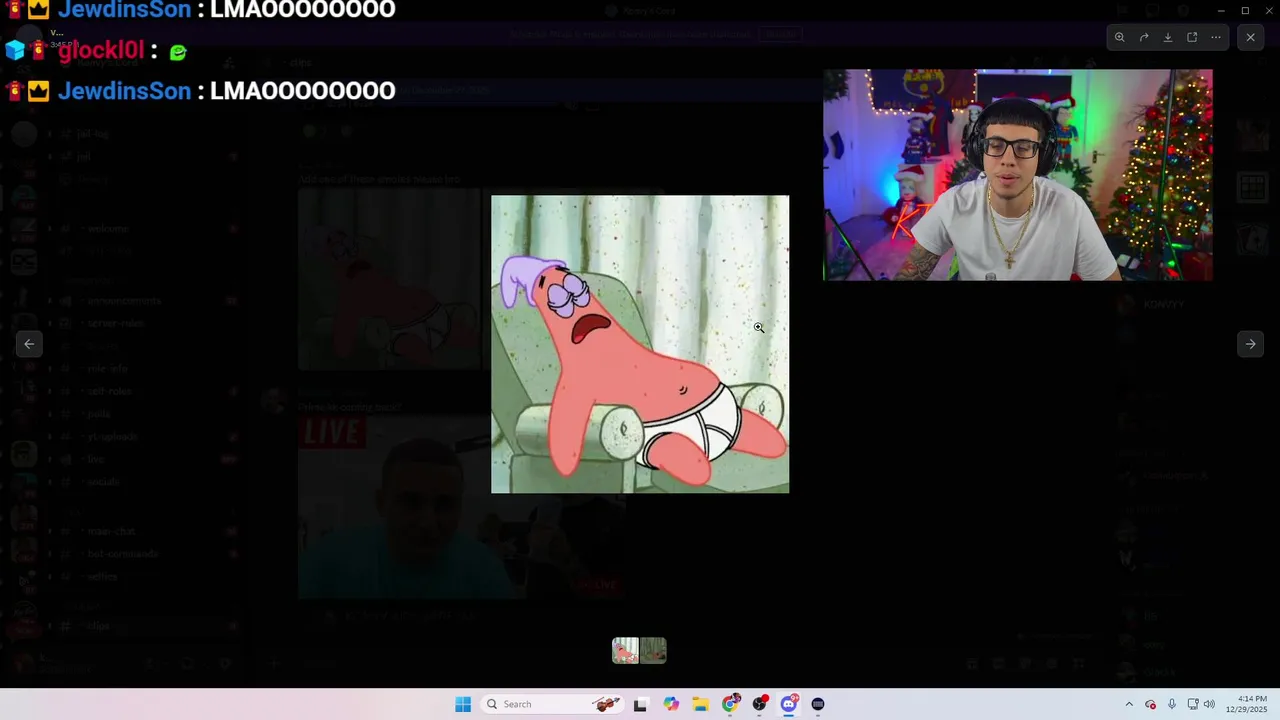1280x720 pixels.
Task: Open Task View on the taskbar
Action: tap(640, 704)
